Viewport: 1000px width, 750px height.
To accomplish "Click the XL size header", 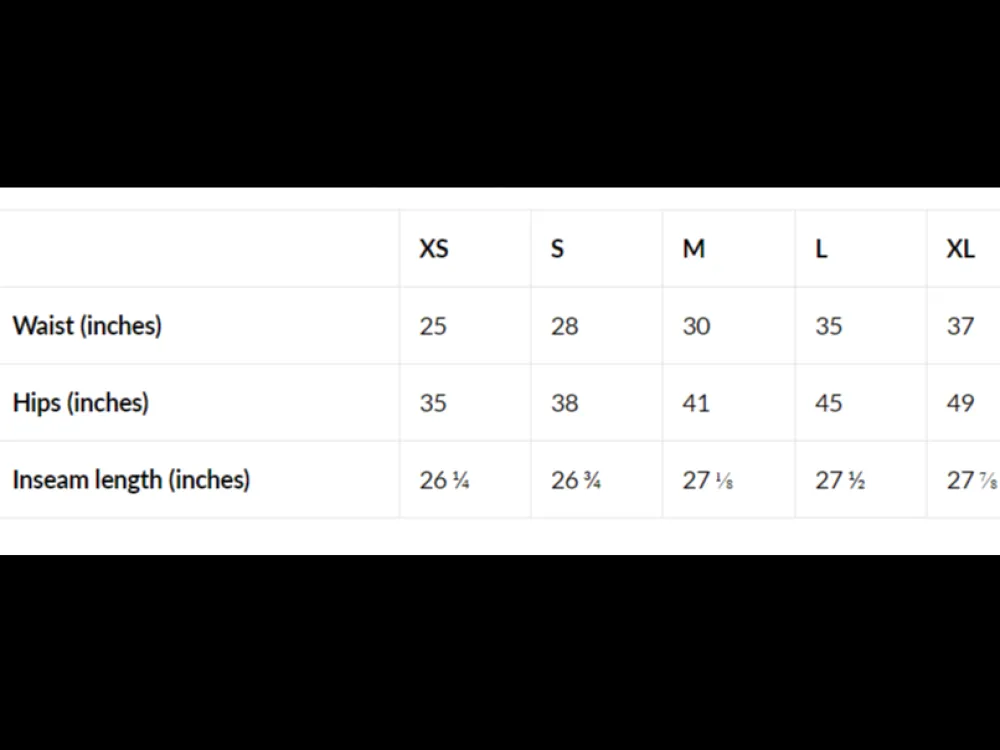I will (960, 249).
